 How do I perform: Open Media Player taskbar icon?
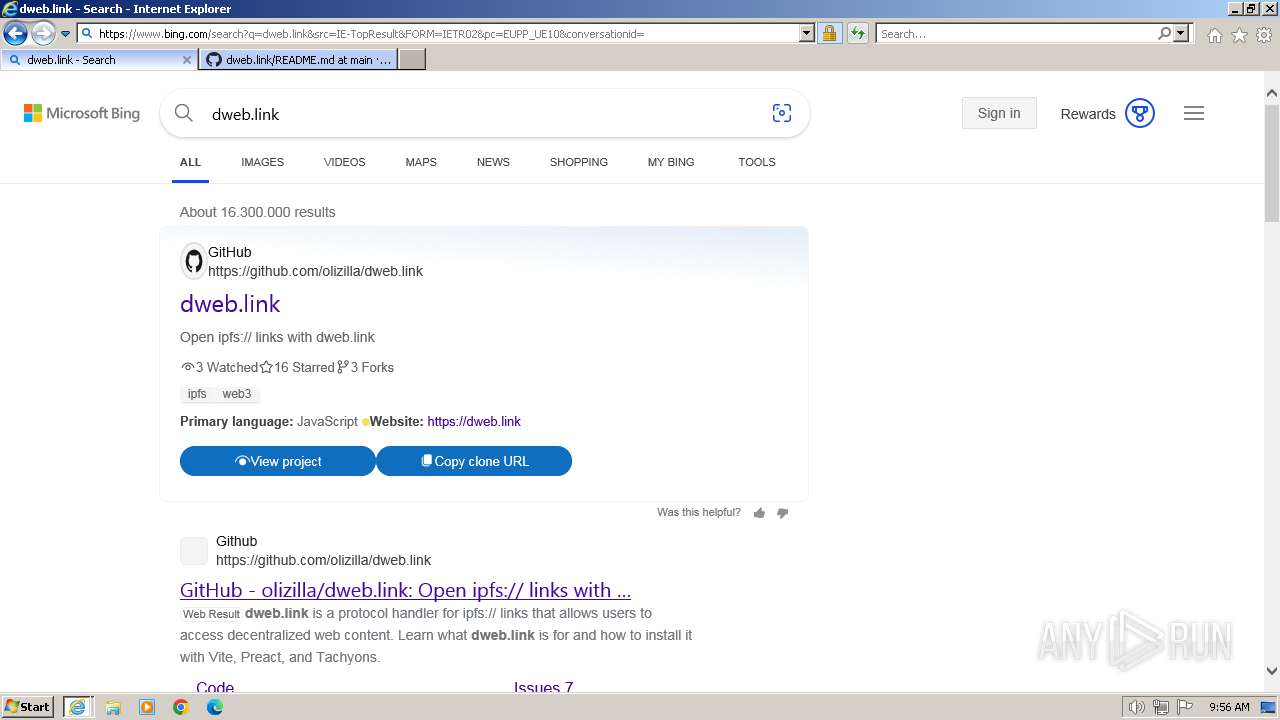click(x=147, y=707)
